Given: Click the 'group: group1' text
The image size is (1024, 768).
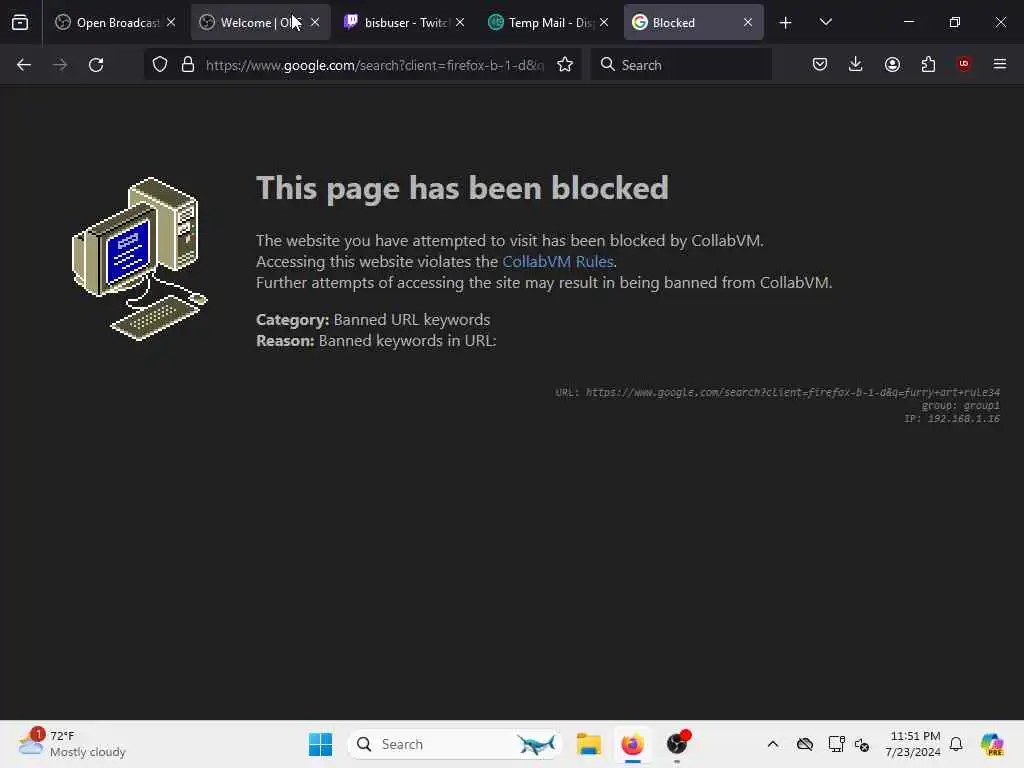Looking at the screenshot, I should (961, 406).
